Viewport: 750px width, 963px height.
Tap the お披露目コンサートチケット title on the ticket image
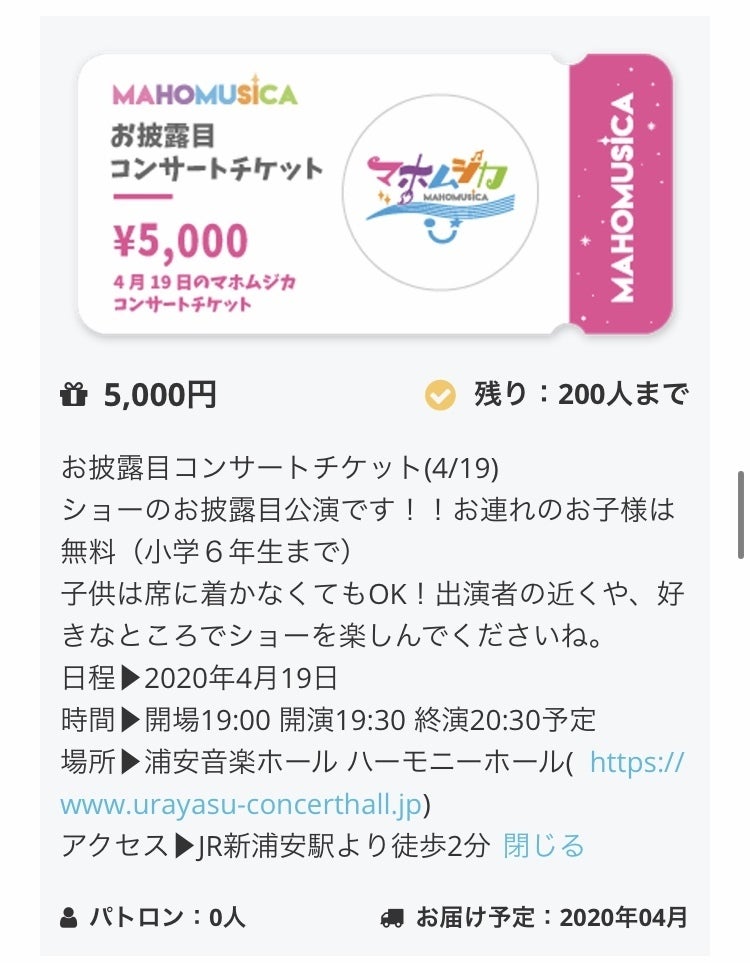coord(217,150)
